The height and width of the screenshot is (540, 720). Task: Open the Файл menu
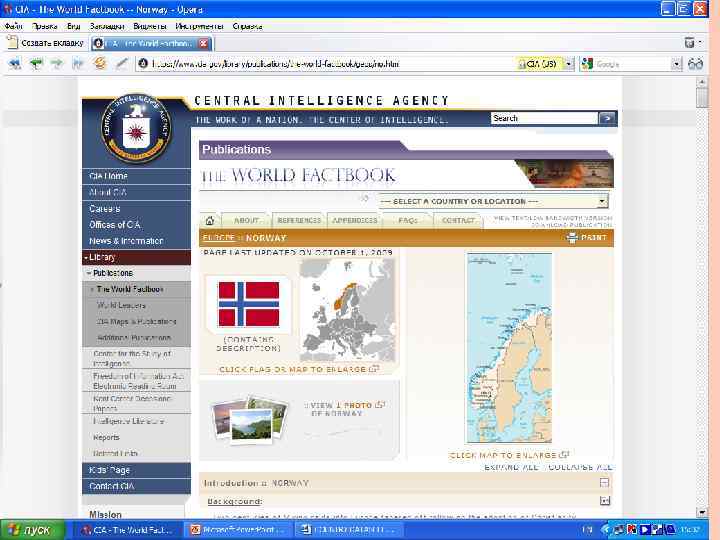[13, 26]
